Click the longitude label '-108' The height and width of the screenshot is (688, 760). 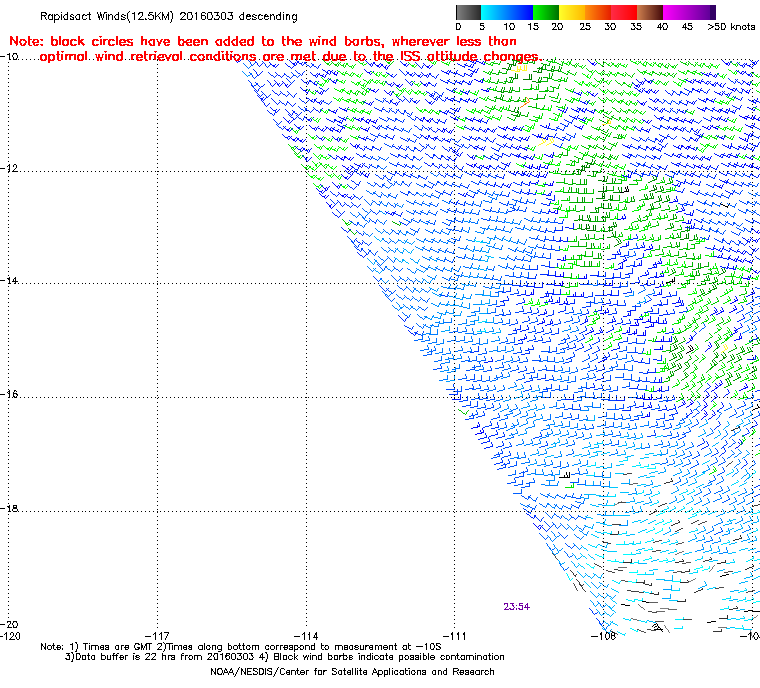603,636
